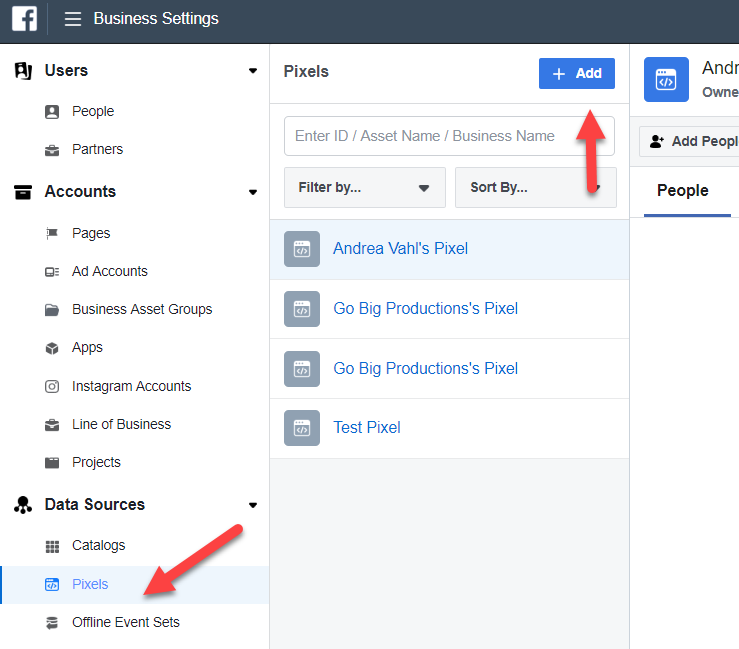Collapse the Accounts section arrow
The width and height of the screenshot is (739, 649).
coord(253,192)
